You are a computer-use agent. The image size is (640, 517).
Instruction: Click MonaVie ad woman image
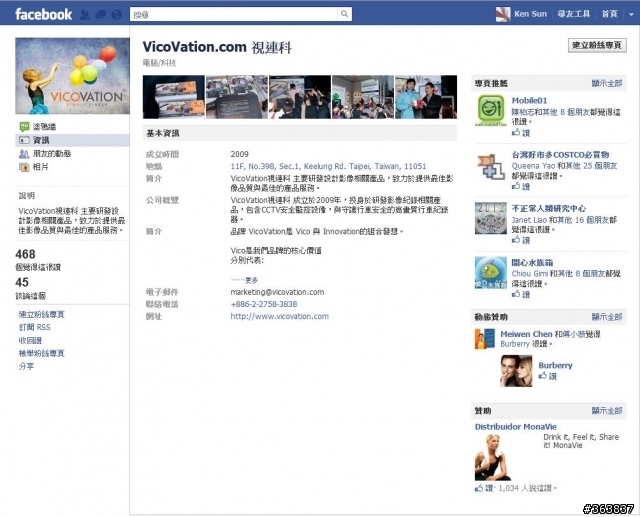point(493,457)
